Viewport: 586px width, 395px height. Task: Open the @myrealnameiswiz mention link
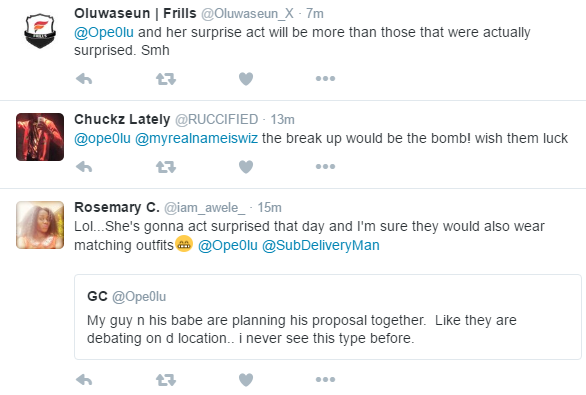click(196, 139)
